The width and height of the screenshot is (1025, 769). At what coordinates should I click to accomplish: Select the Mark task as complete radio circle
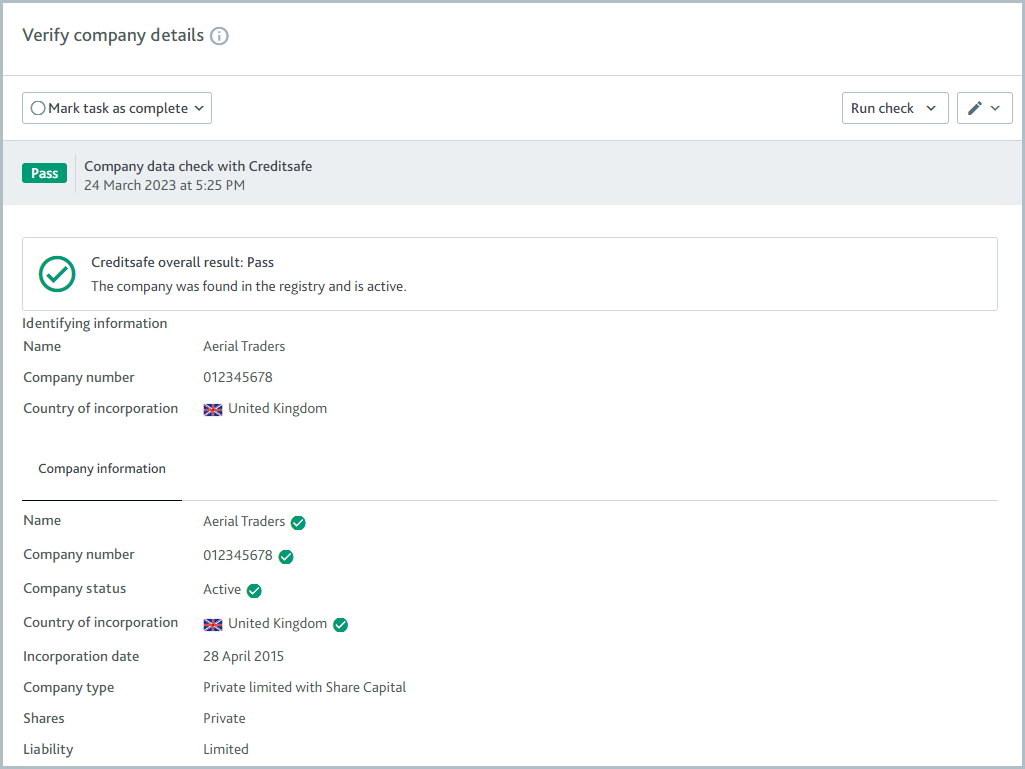(37, 107)
